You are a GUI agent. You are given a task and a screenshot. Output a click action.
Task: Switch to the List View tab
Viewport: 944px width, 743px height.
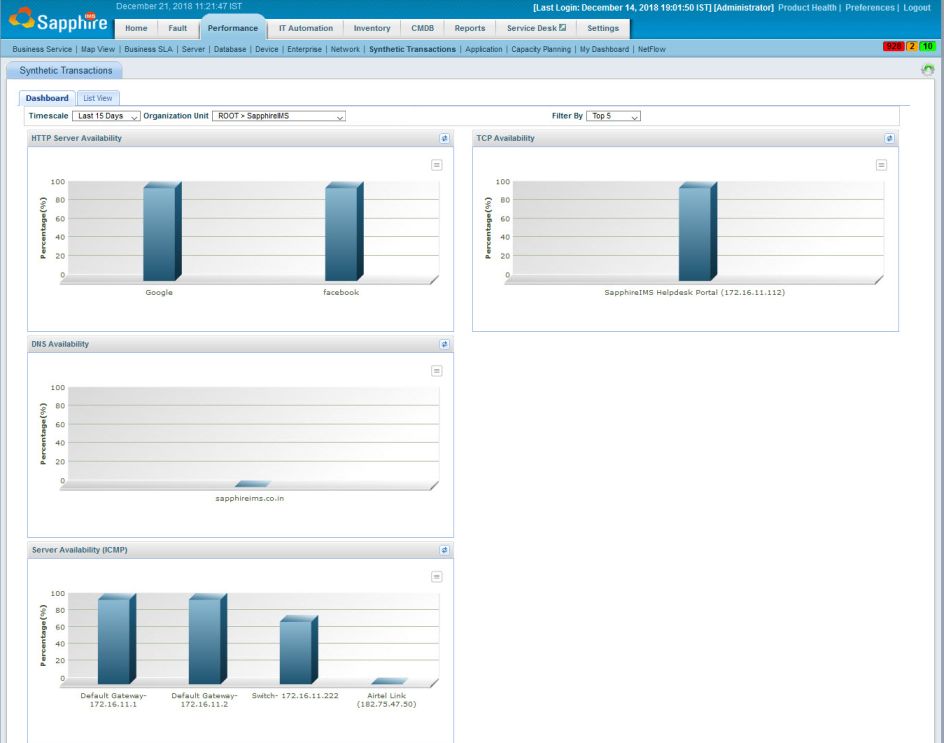[x=97, y=98]
